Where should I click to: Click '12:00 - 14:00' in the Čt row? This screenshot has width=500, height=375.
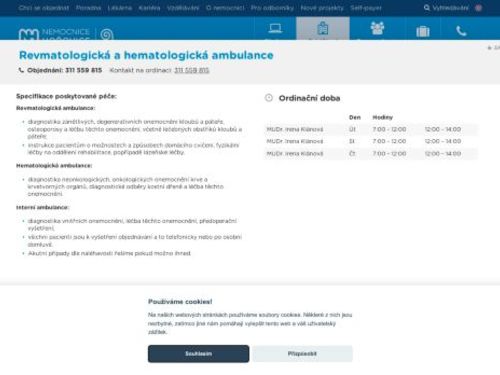click(x=443, y=154)
